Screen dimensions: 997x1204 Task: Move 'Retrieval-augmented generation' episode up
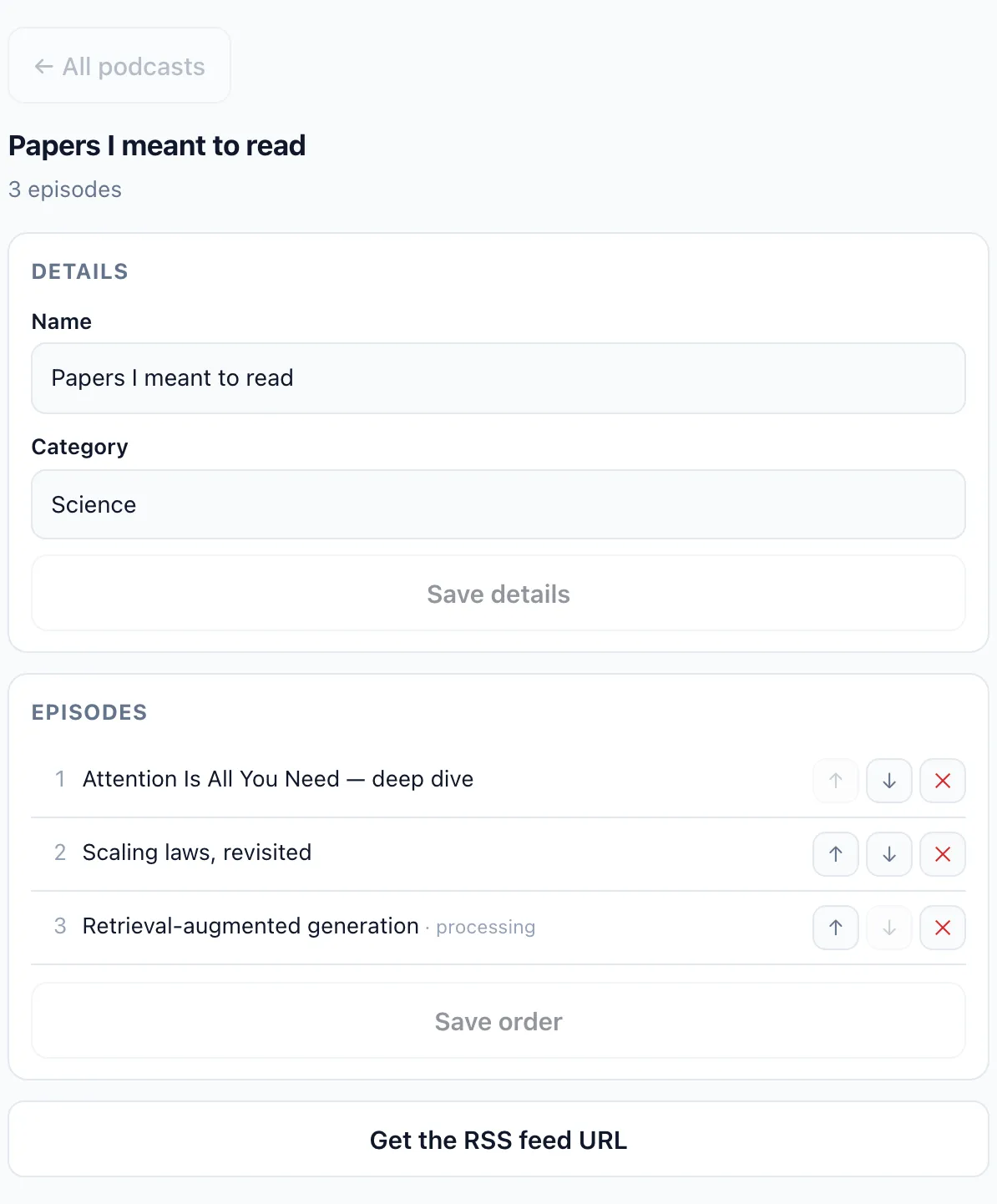click(x=836, y=928)
